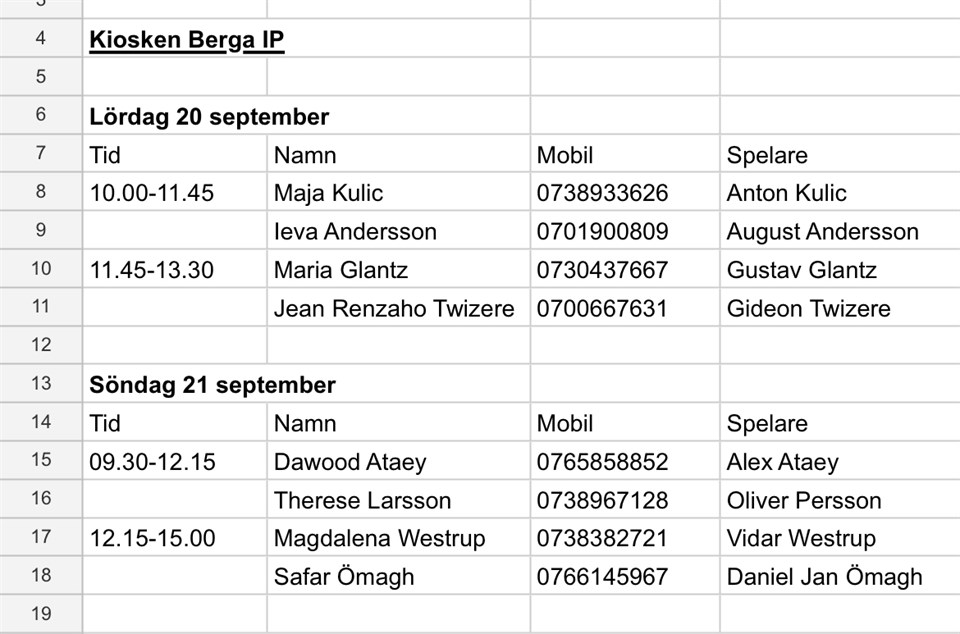Click the '11.45-13.30' time cell
The height and width of the screenshot is (634, 960).
click(152, 270)
